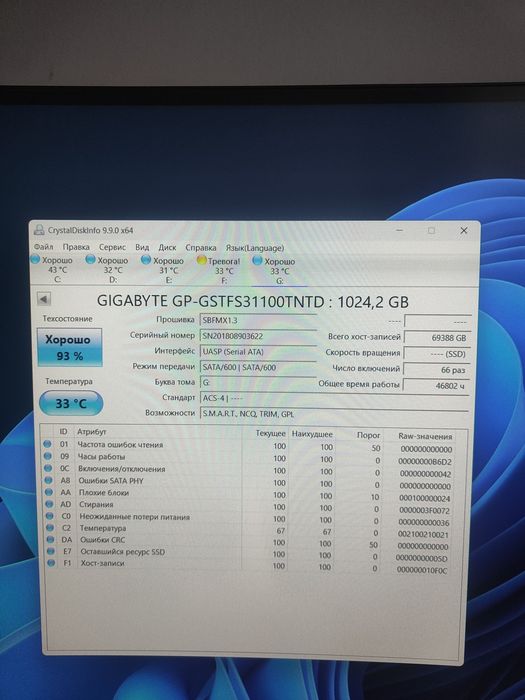This screenshot has width=525, height=700.
Task: Click the Прошивка field SBFMX1.3
Action: (258, 321)
